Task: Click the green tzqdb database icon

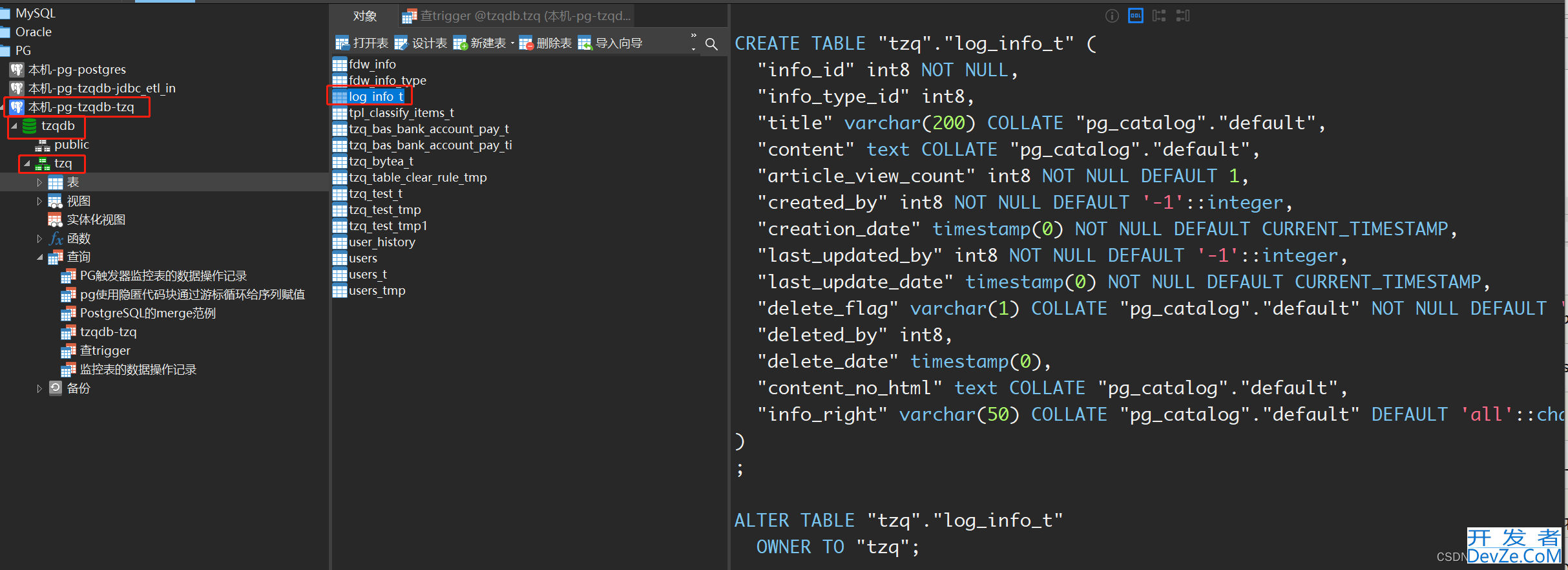Action: coord(30,126)
